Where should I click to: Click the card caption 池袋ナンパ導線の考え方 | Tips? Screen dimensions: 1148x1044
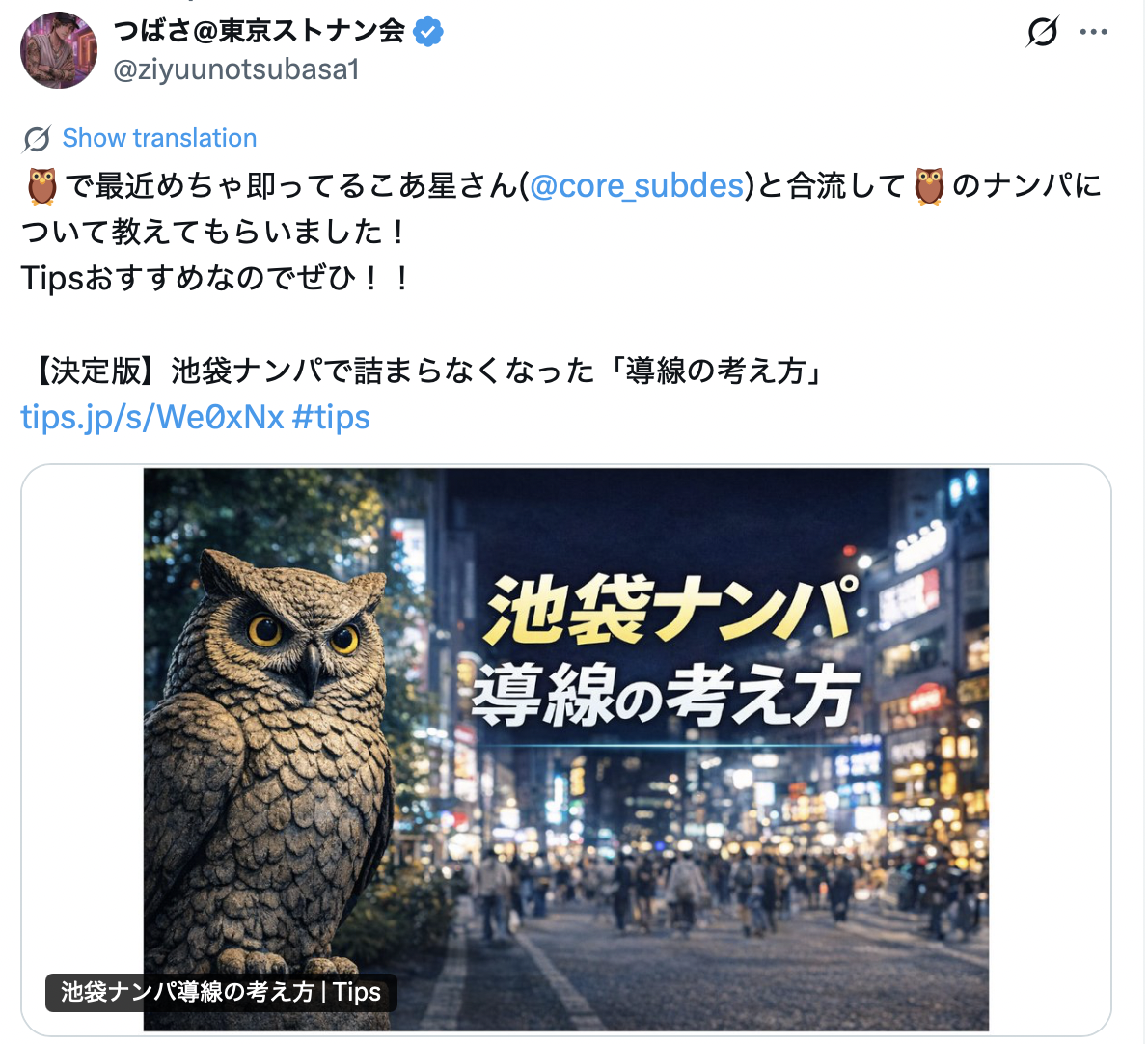[x=221, y=992]
